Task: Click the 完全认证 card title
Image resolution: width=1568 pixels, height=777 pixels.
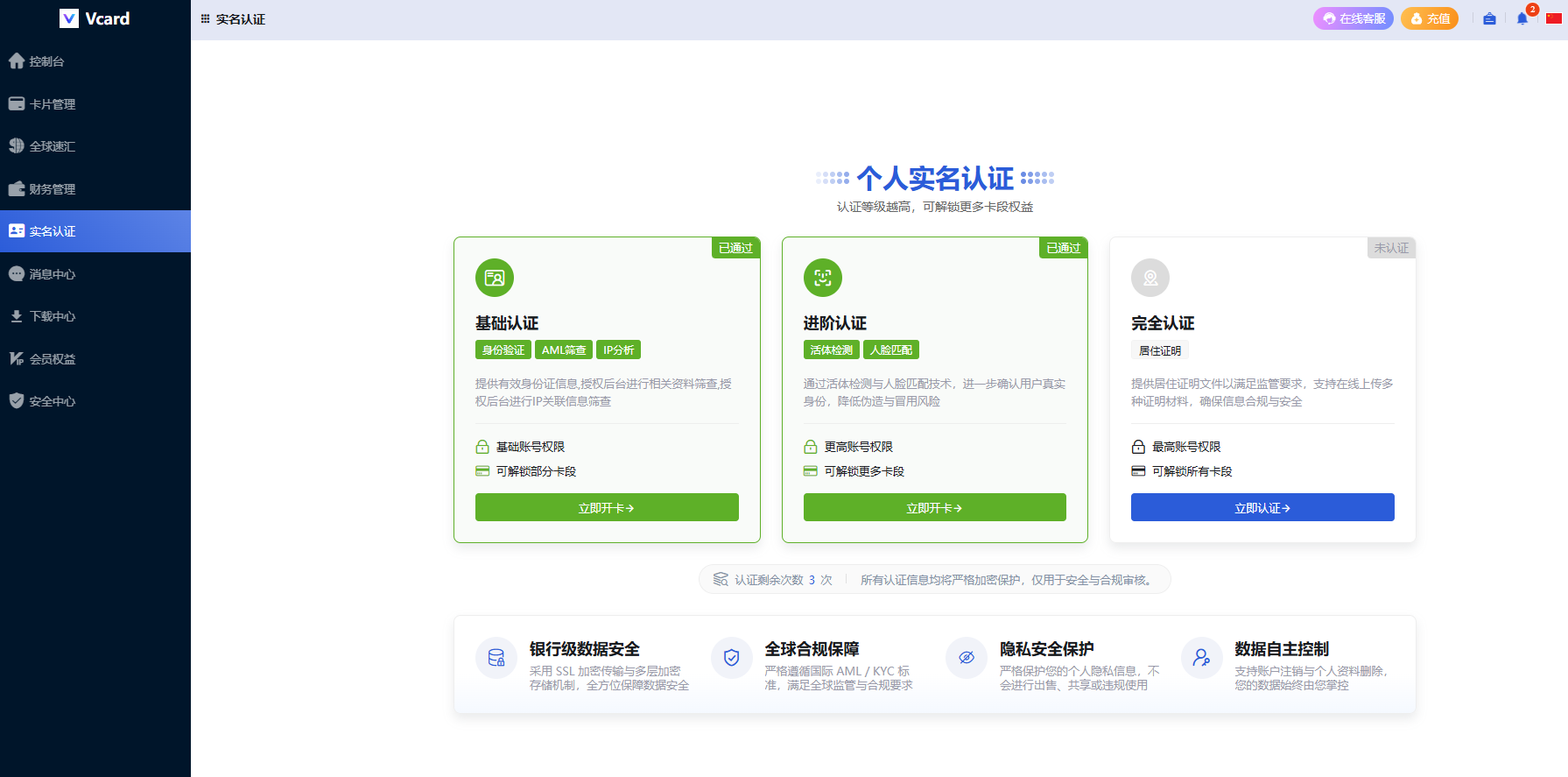Action: 1163,323
